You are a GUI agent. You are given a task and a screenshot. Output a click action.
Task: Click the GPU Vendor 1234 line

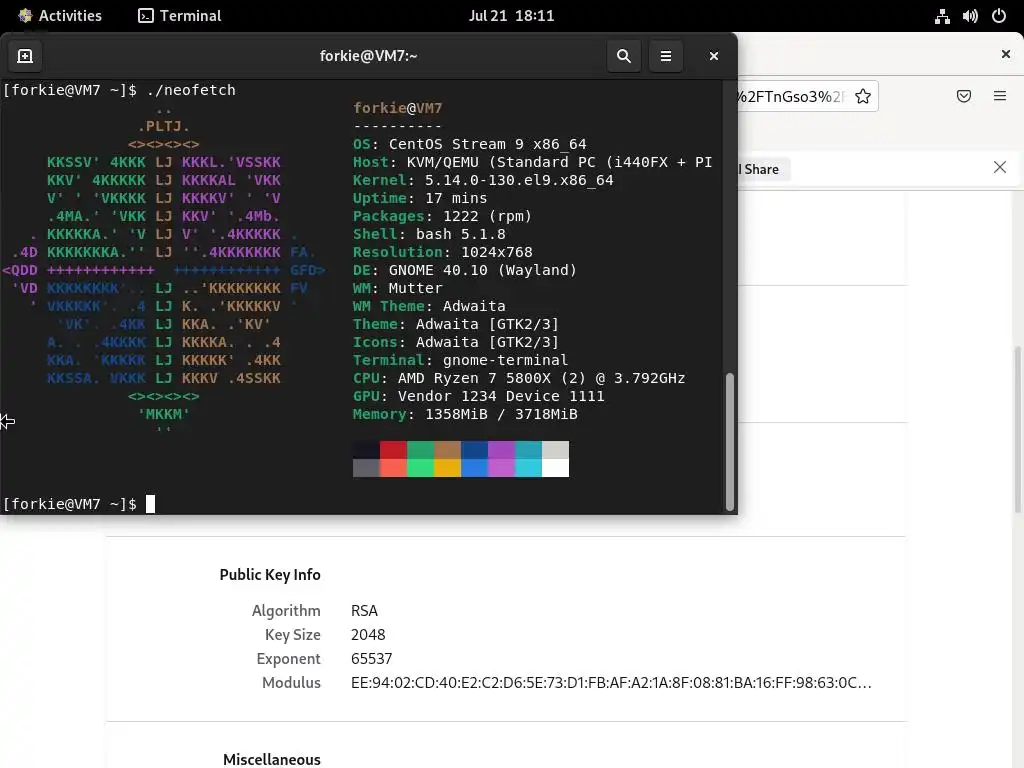click(479, 396)
